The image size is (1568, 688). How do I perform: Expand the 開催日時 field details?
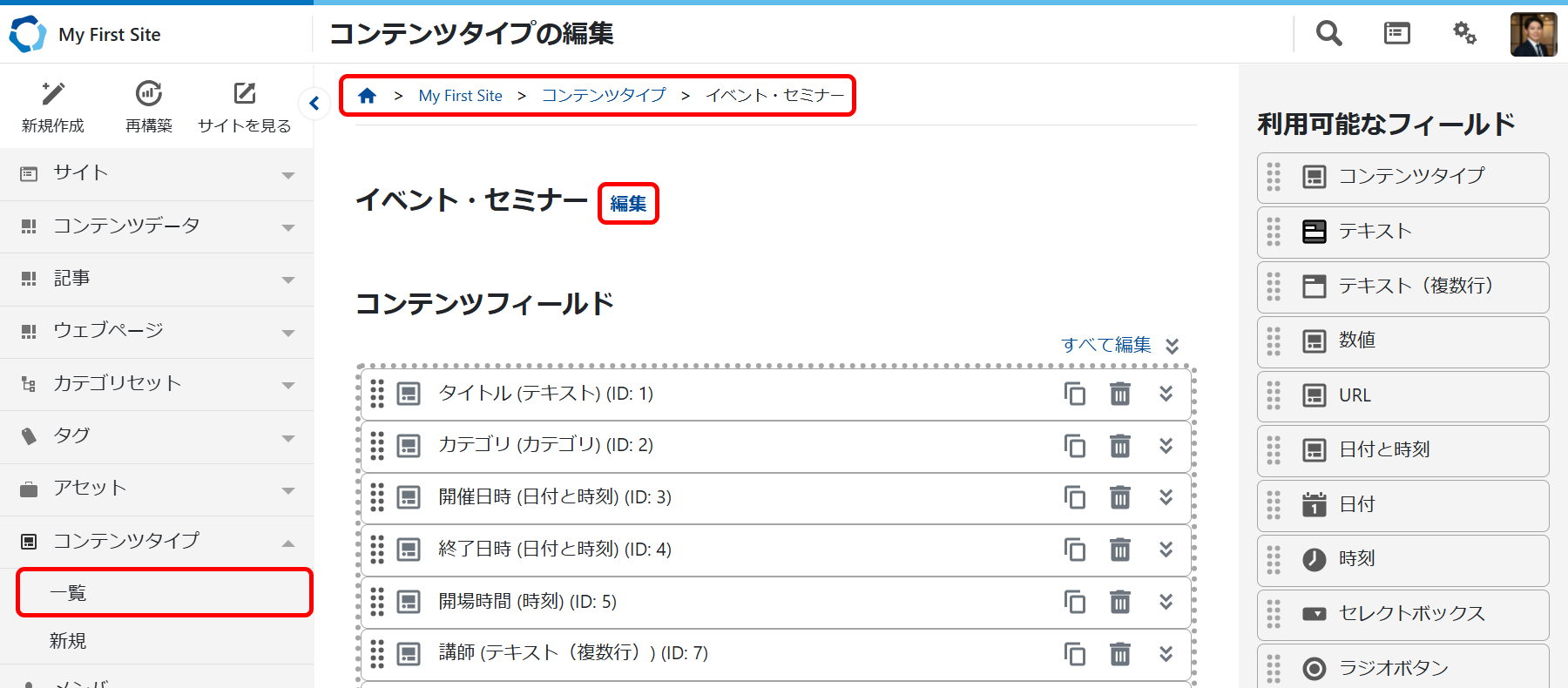pyautogui.click(x=1166, y=497)
